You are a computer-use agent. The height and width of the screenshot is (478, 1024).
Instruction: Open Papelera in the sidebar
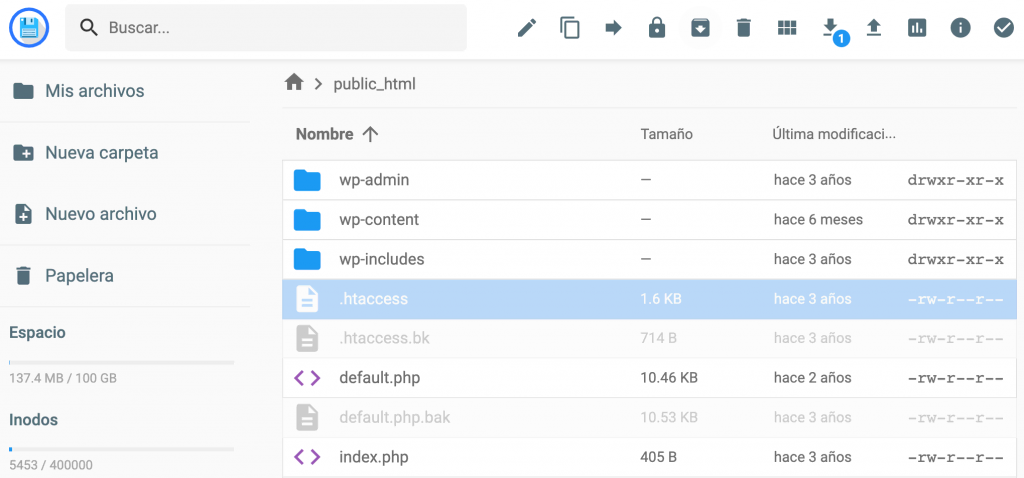79,275
